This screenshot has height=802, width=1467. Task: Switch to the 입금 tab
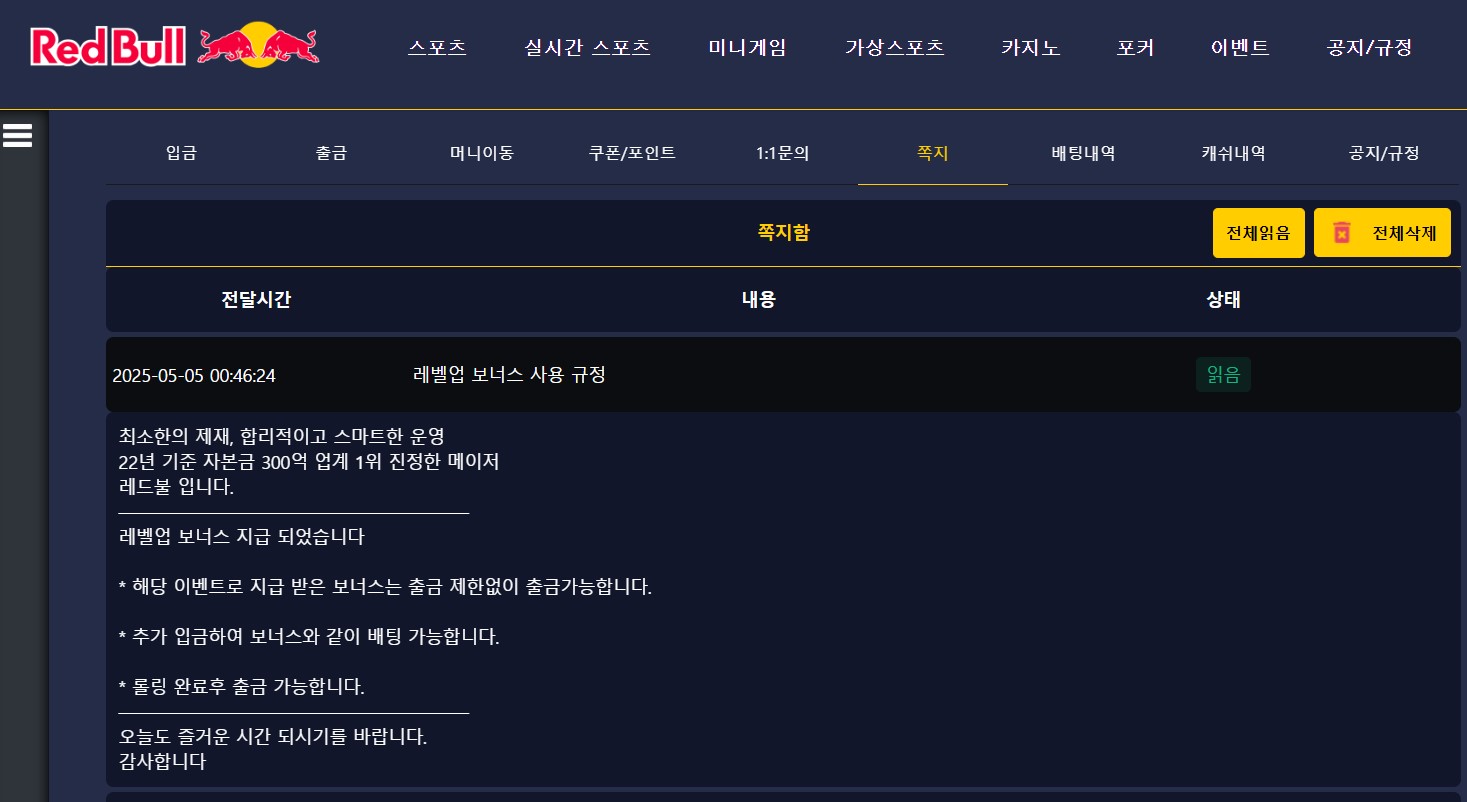click(181, 153)
